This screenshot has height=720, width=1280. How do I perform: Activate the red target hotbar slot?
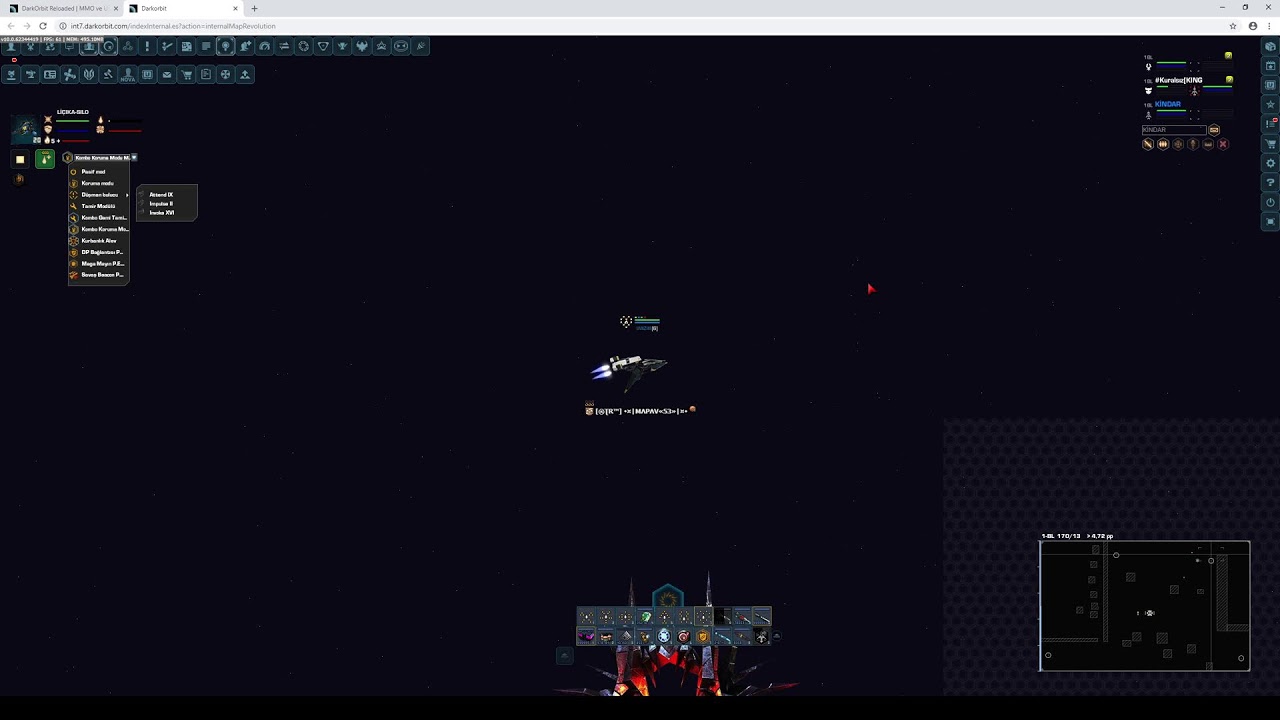684,636
